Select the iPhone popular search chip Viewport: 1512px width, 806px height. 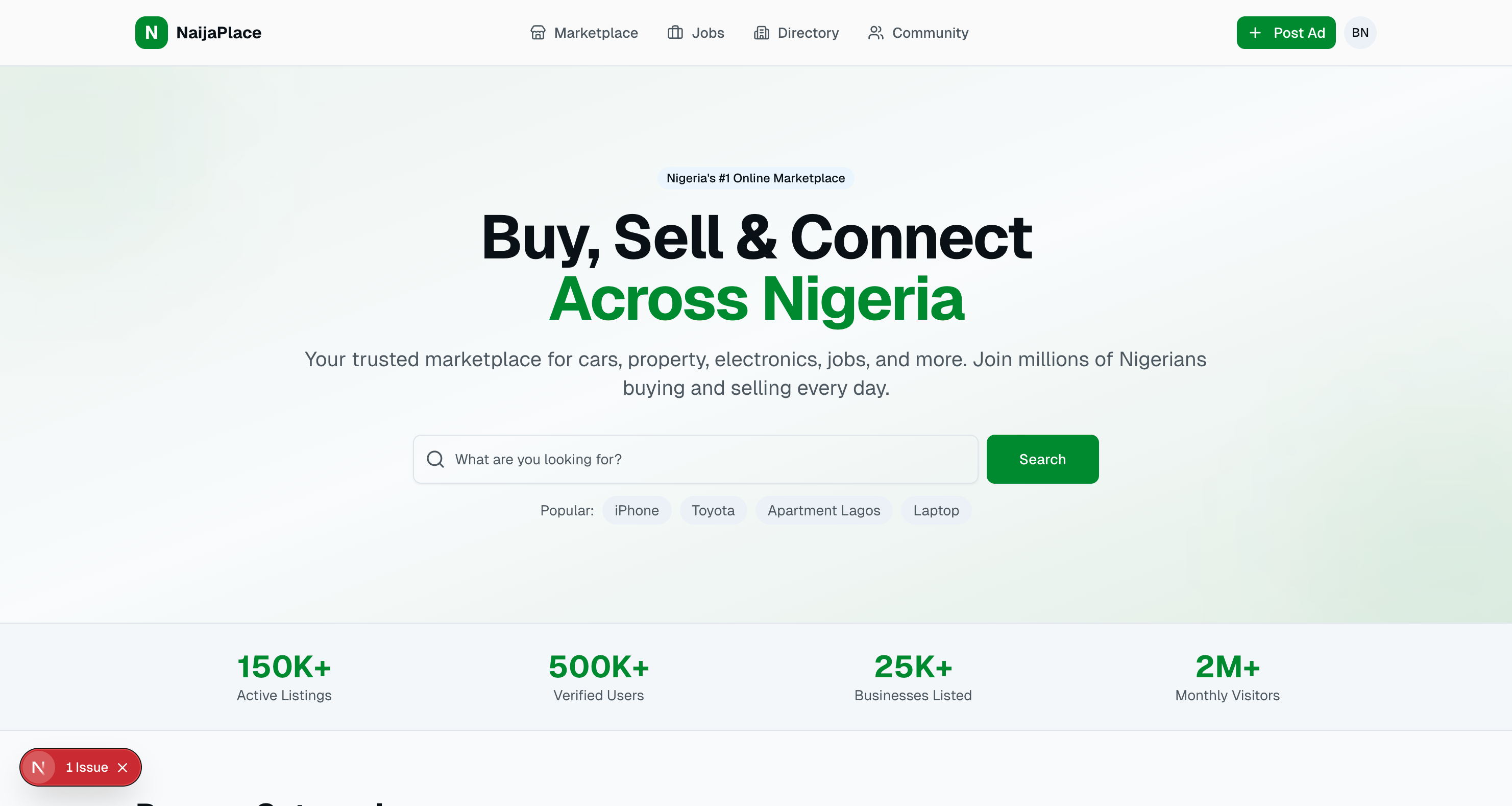pyautogui.click(x=636, y=510)
